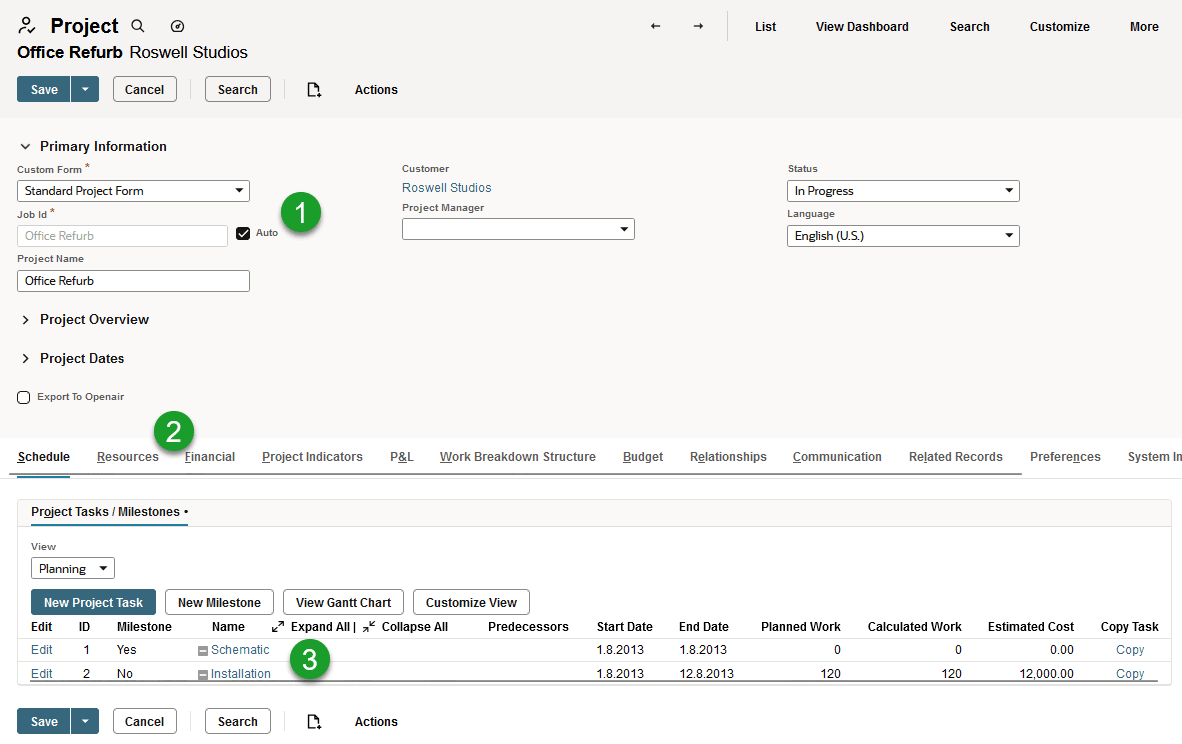Image resolution: width=1182 pixels, height=744 pixels.
Task: Go to next record with right arrow
Action: pyautogui.click(x=699, y=26)
